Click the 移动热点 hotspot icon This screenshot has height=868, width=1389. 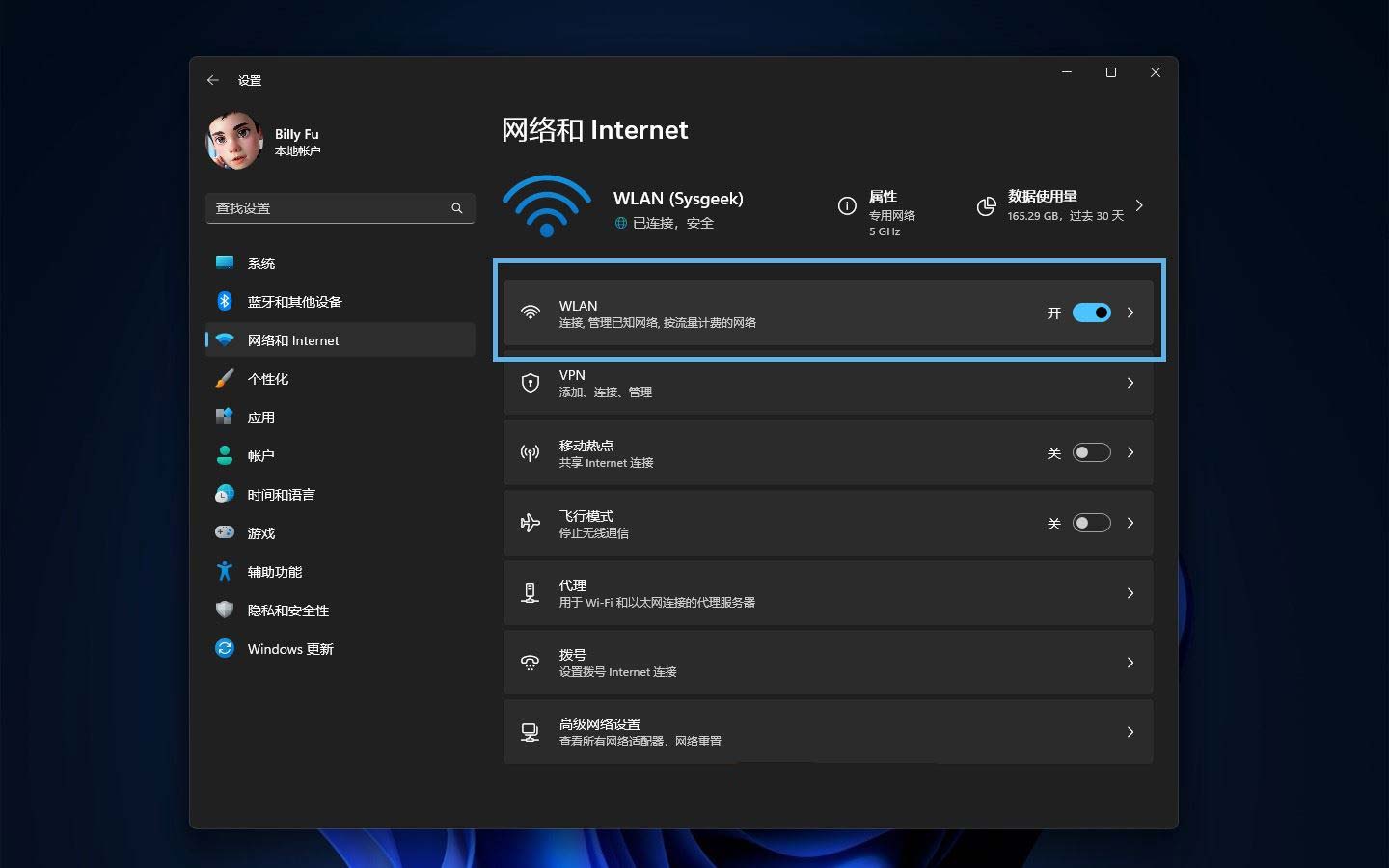[x=529, y=452]
